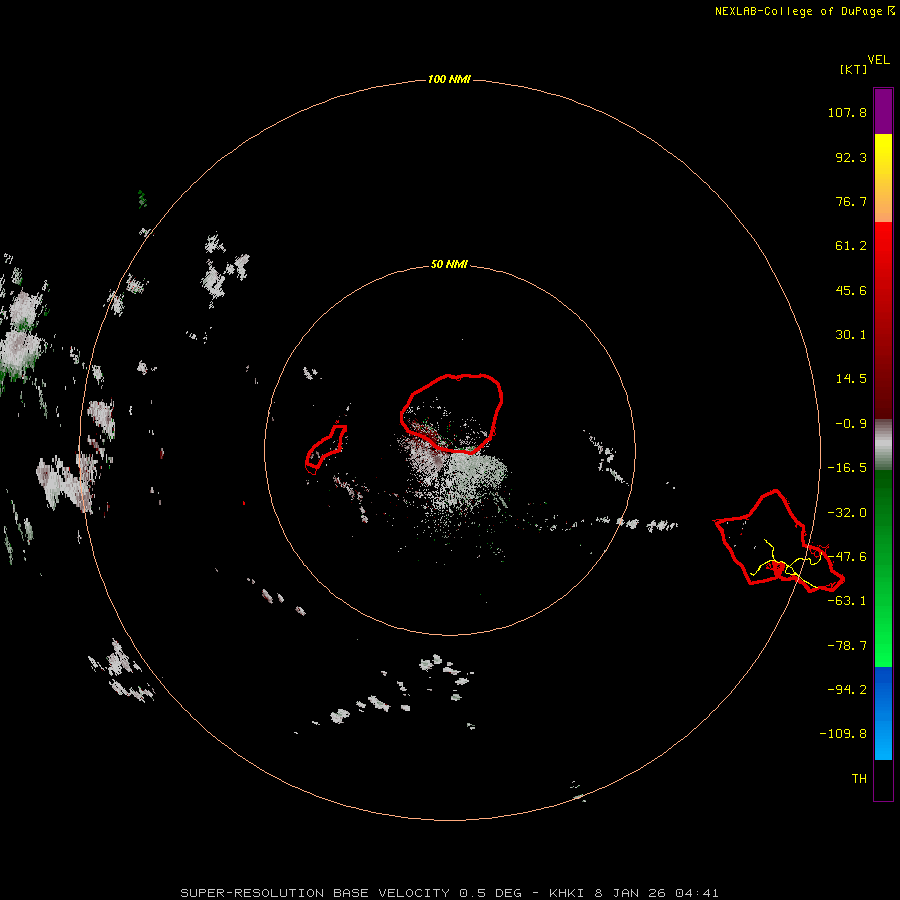Click the TH threshold label
Screen dimensions: 900x900
(859, 779)
